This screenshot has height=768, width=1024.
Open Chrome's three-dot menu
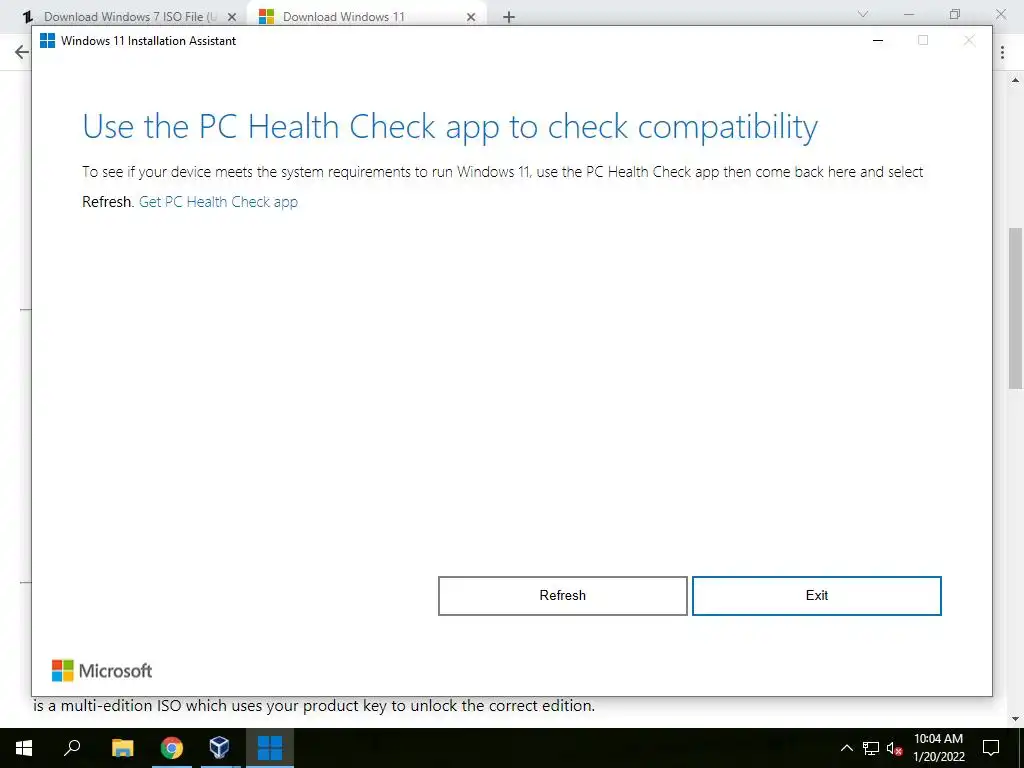1002,53
